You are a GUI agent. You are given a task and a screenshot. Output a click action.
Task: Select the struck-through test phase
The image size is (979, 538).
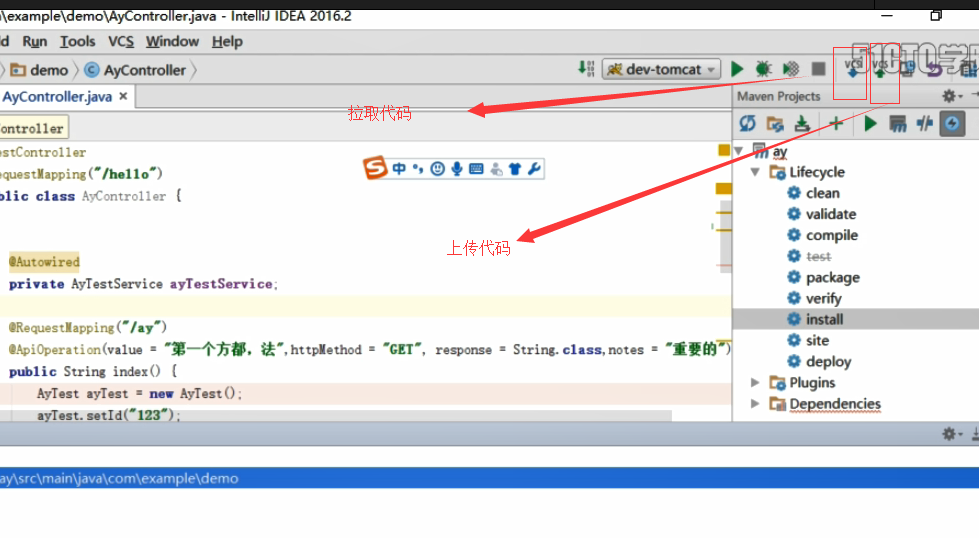[819, 257]
